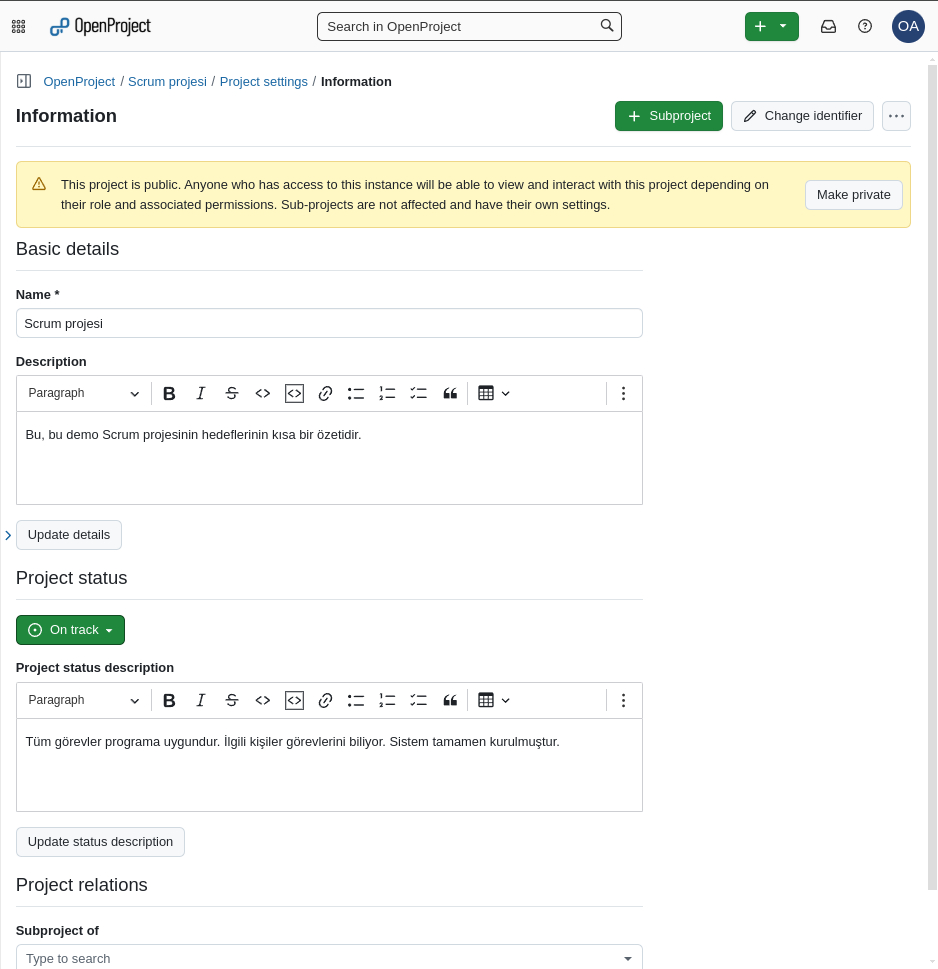
Task: Insert a block quote in the Description
Action: tap(450, 393)
